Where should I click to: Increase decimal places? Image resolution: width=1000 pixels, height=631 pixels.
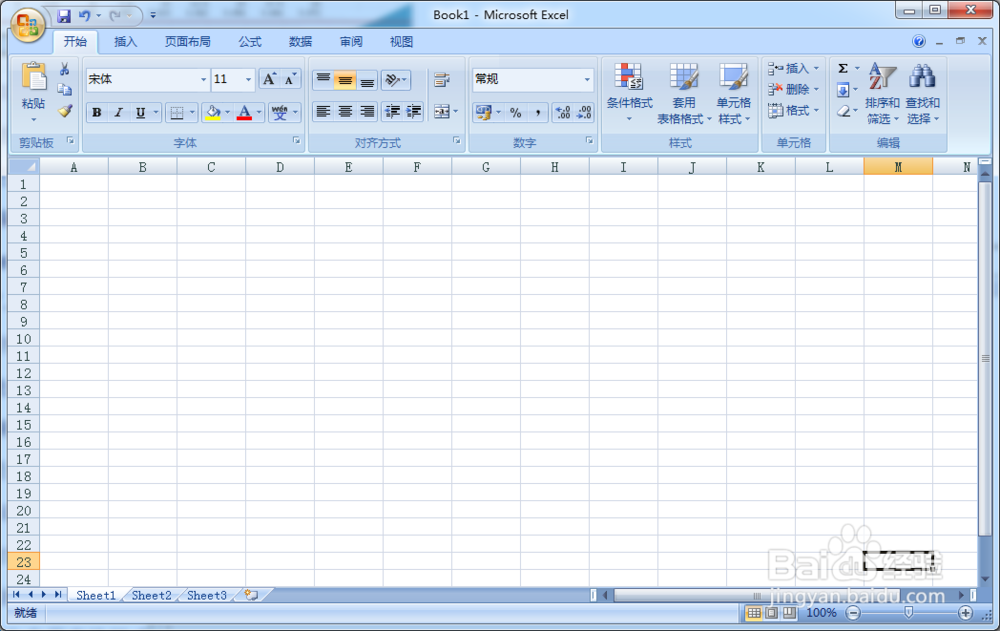pyautogui.click(x=562, y=112)
